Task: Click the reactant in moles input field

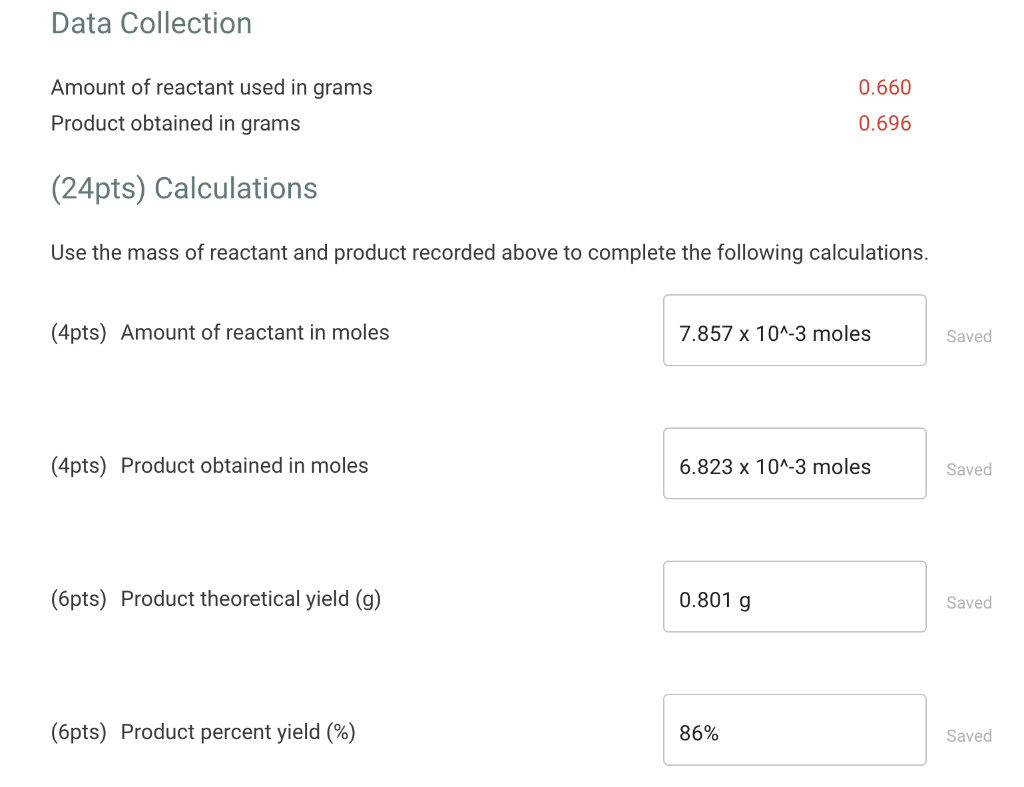Action: coord(794,330)
